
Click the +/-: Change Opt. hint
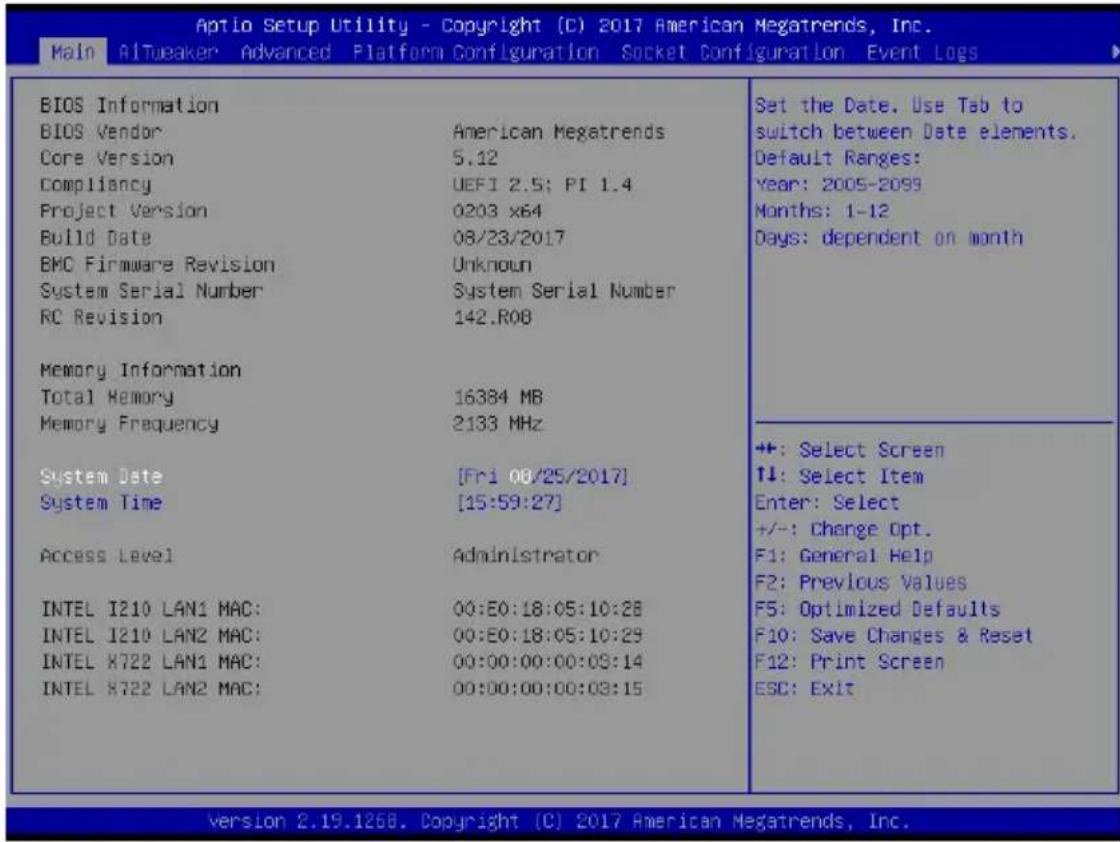[x=844, y=529]
